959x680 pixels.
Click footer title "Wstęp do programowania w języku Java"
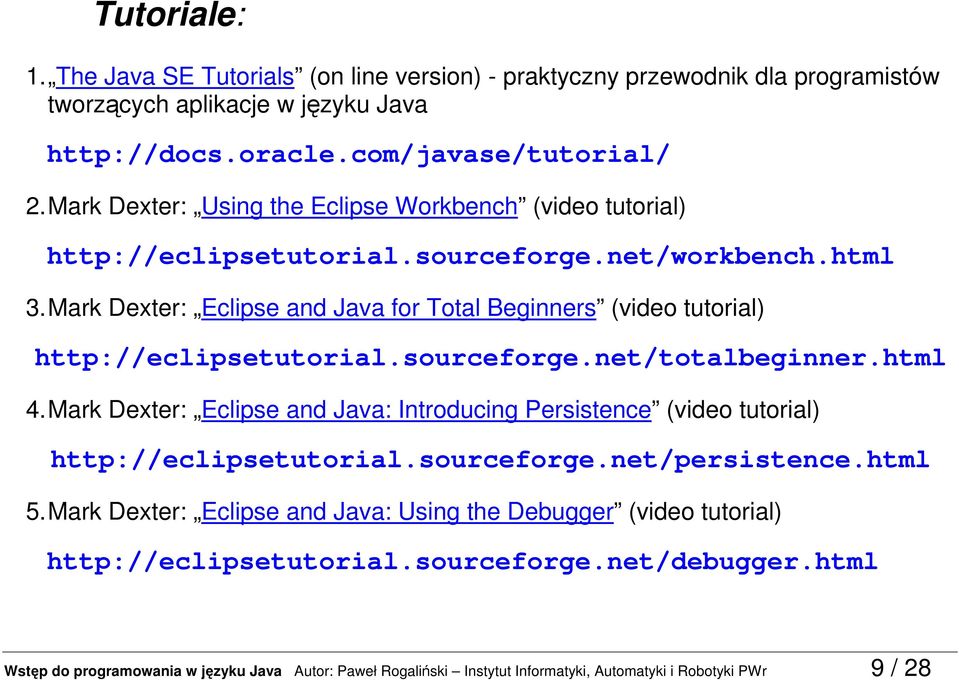[x=143, y=671]
